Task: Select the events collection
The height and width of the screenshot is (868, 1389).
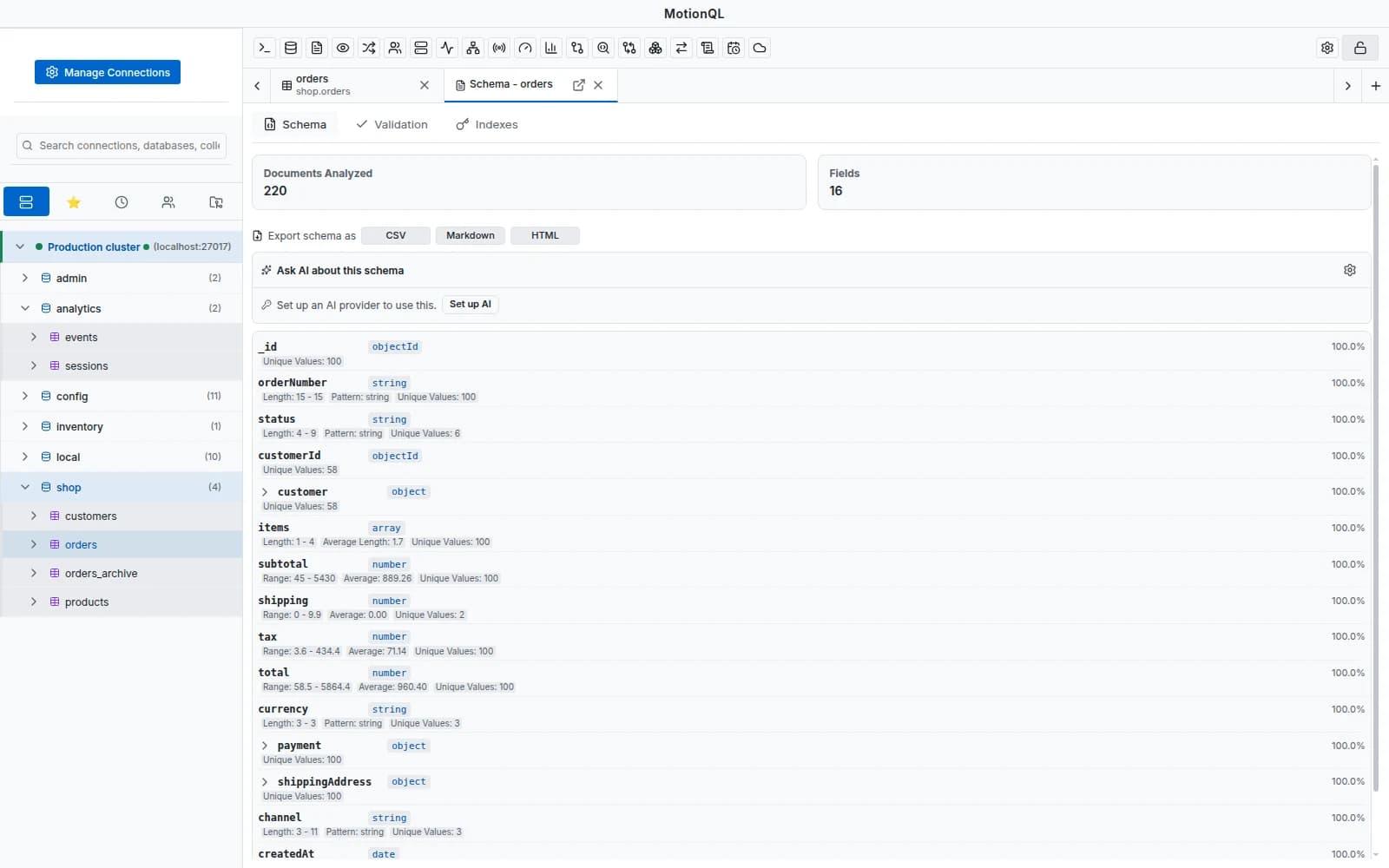Action: (122, 337)
